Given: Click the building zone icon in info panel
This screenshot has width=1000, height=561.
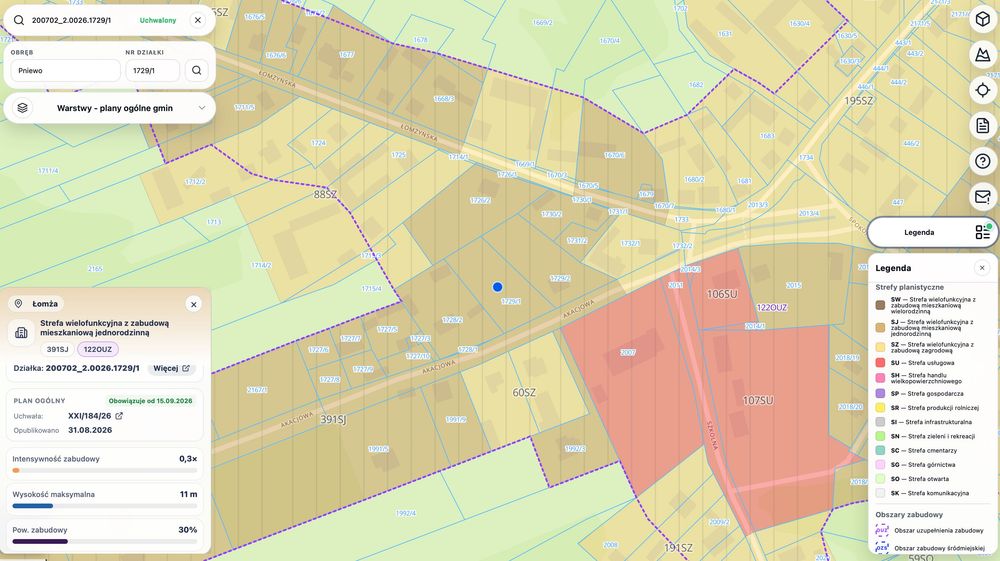Looking at the screenshot, I should click(21, 332).
